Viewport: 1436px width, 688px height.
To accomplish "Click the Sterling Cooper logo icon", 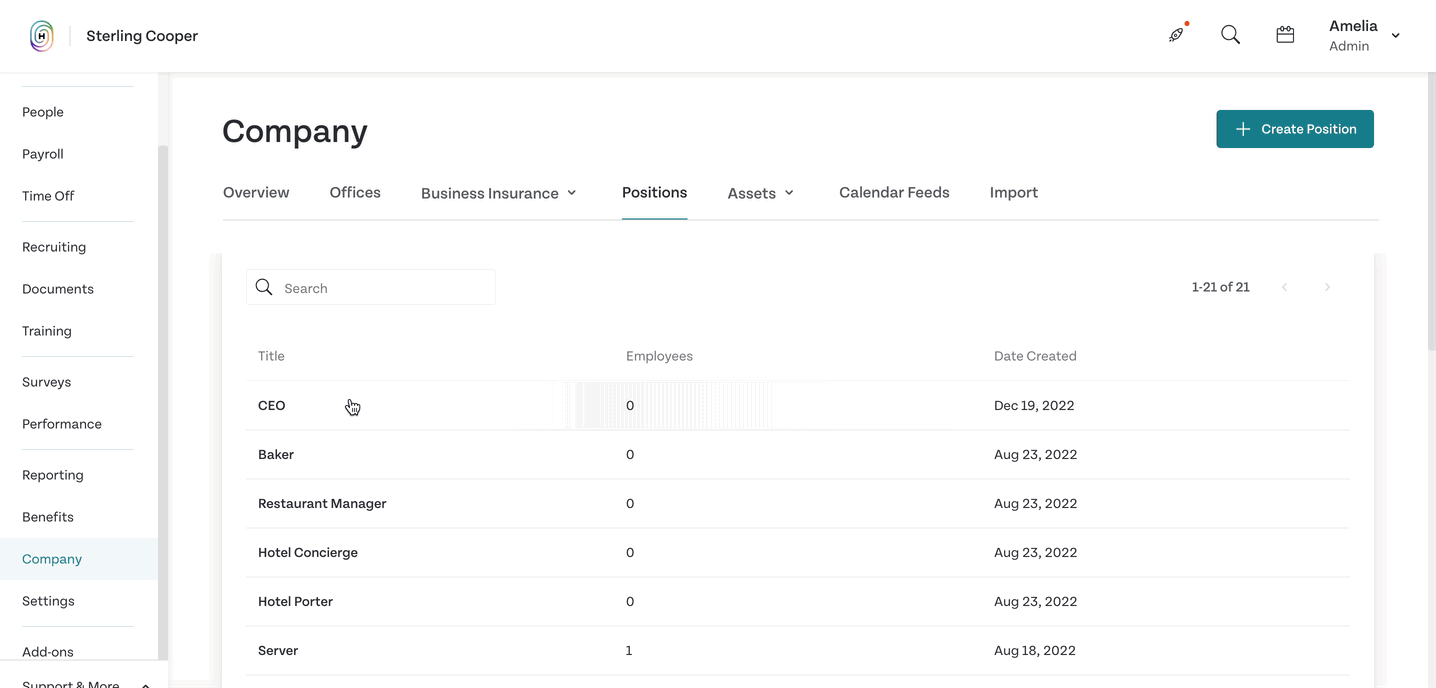I will pos(41,36).
